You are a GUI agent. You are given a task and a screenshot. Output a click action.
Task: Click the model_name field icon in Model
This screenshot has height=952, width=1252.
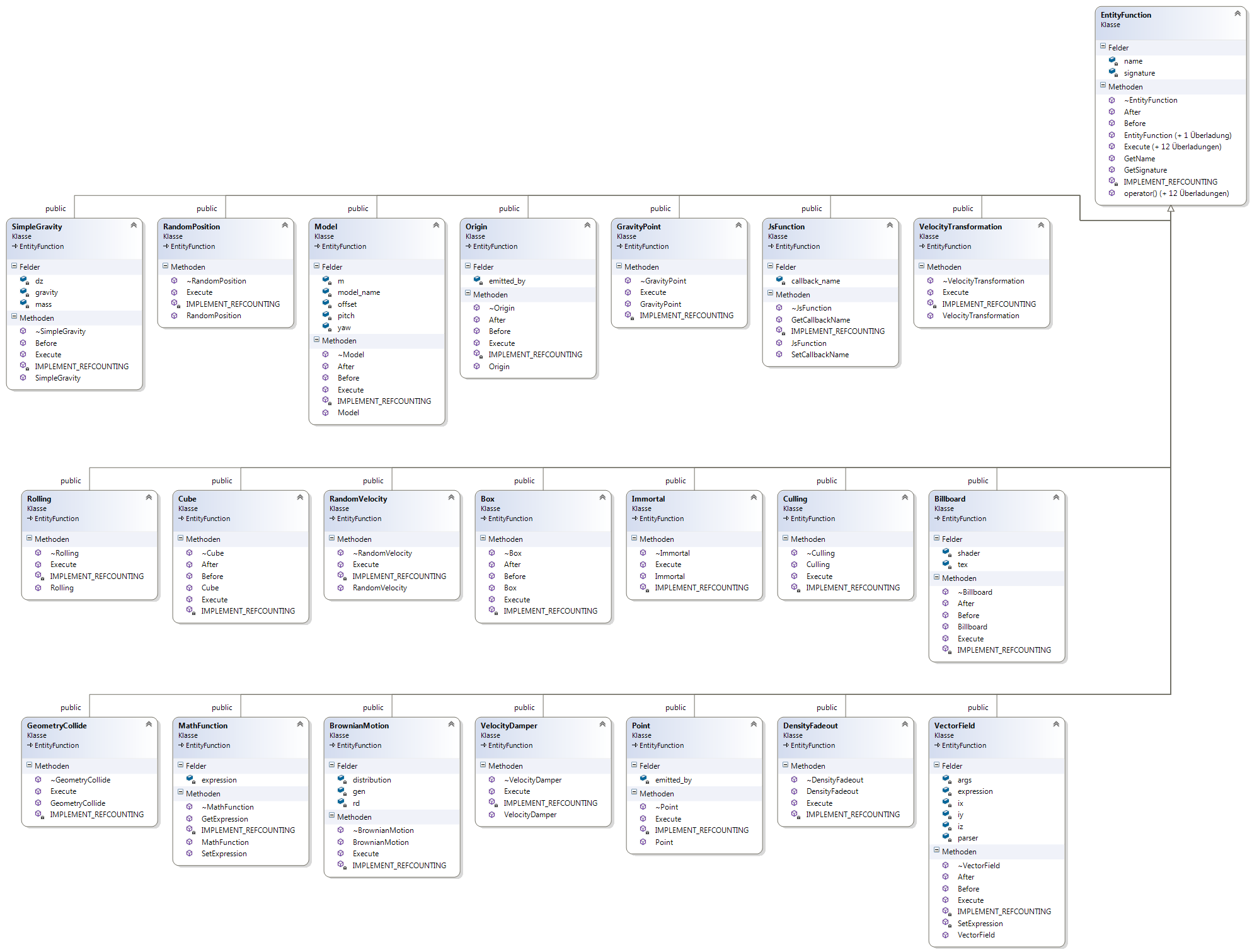point(327,292)
